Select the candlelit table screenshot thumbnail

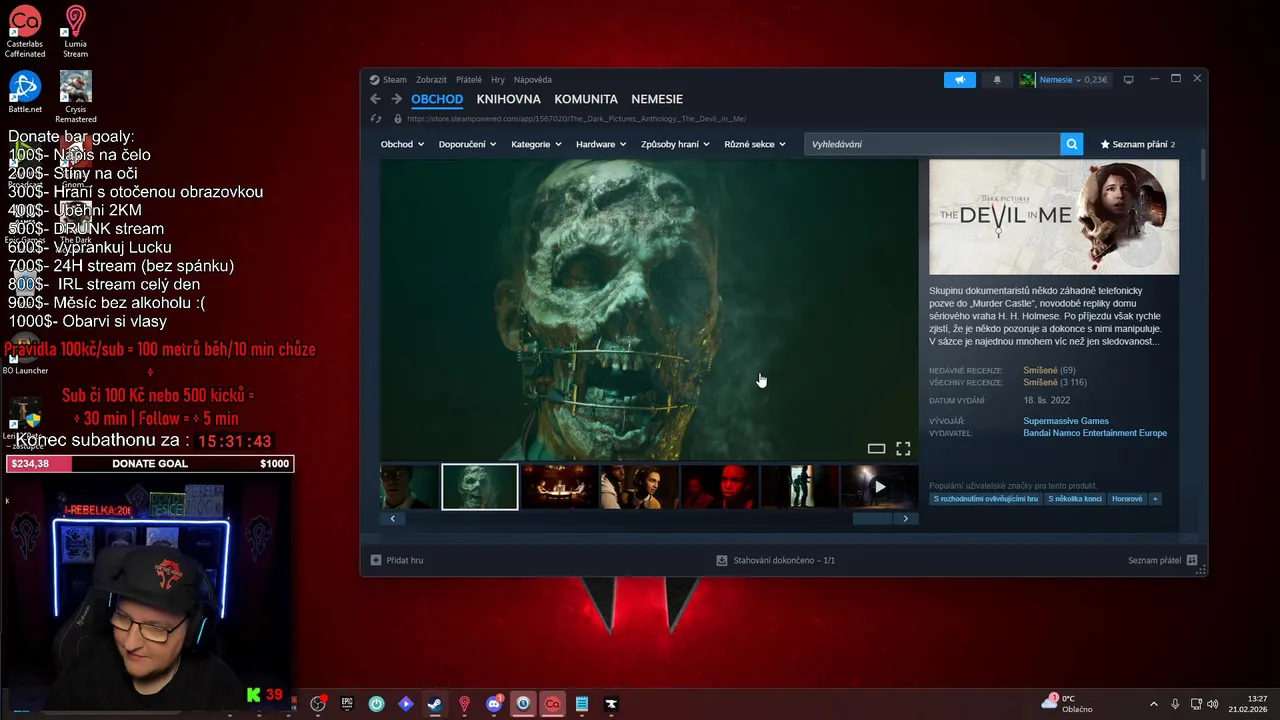pos(559,487)
